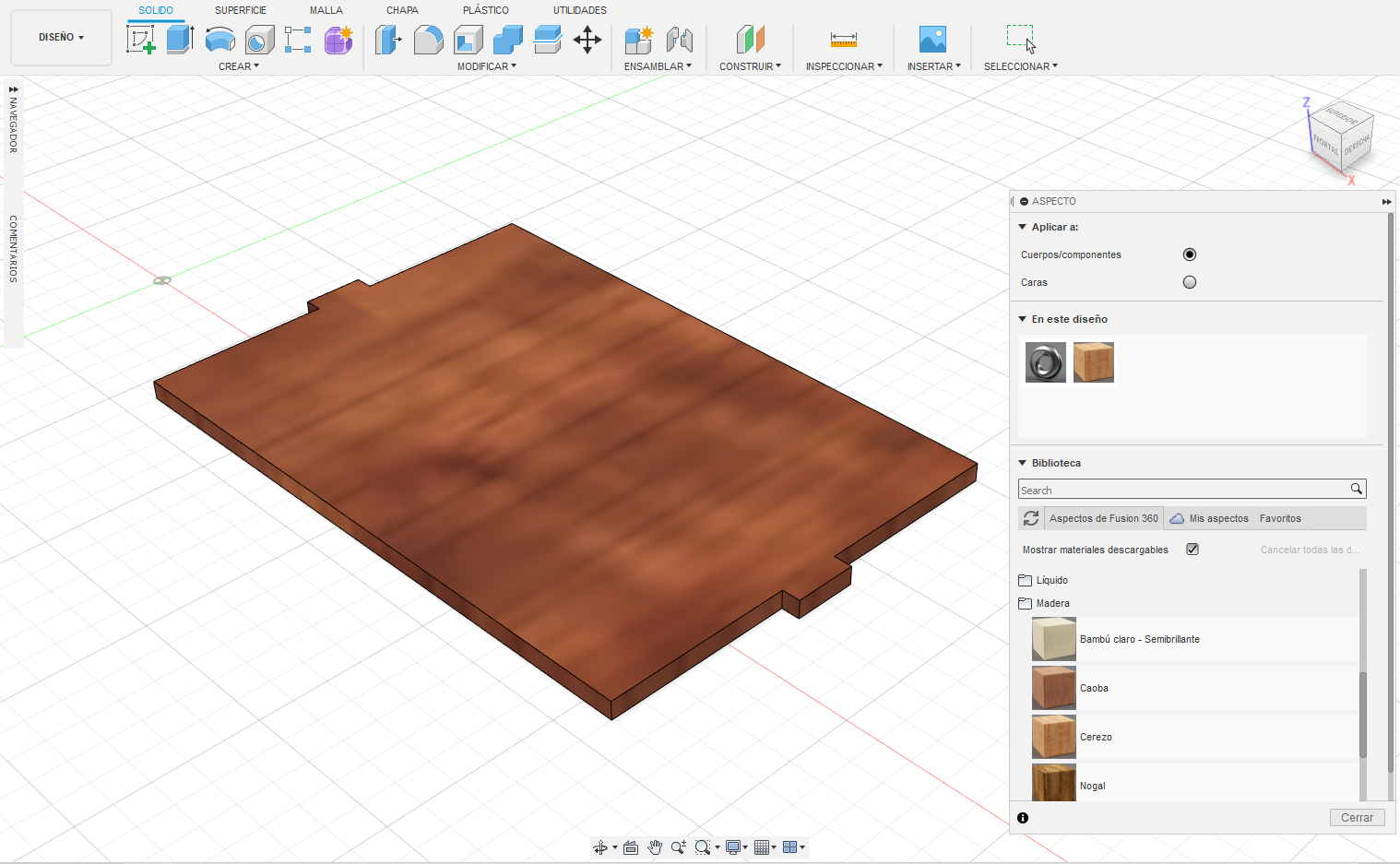
Task: Open the DISEÑO workspace dropdown
Action: [61, 38]
